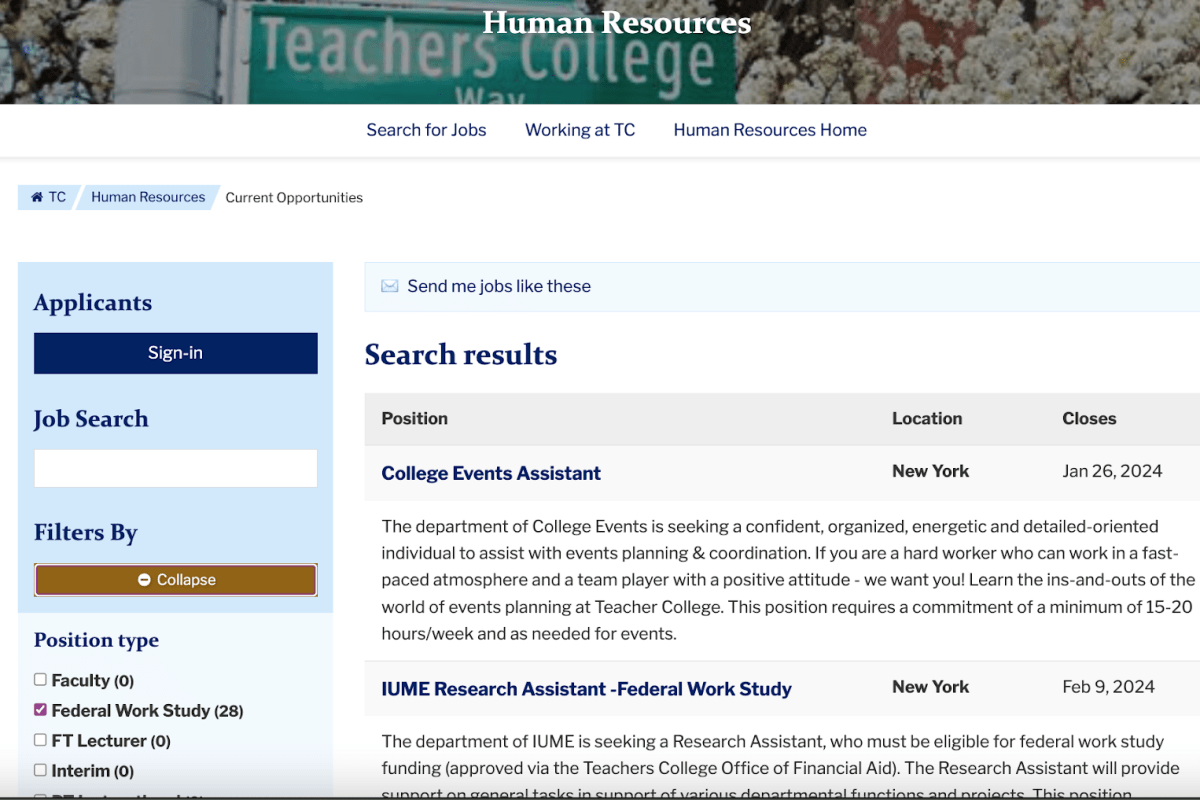Enable the Interim position filter
The height and width of the screenshot is (800, 1200).
[x=40, y=770]
